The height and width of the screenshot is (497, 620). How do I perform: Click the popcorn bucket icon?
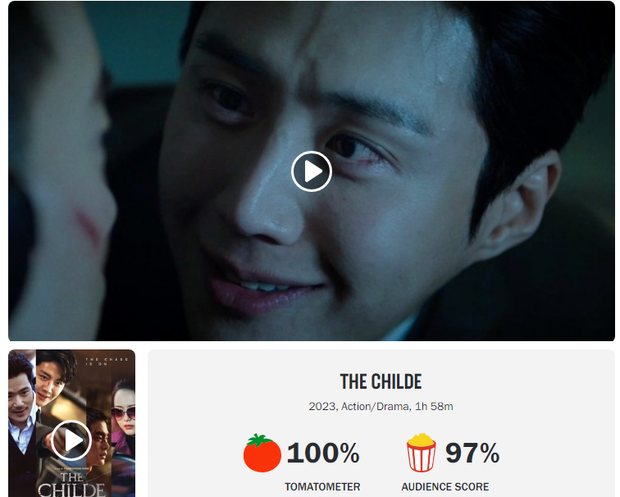(x=421, y=453)
